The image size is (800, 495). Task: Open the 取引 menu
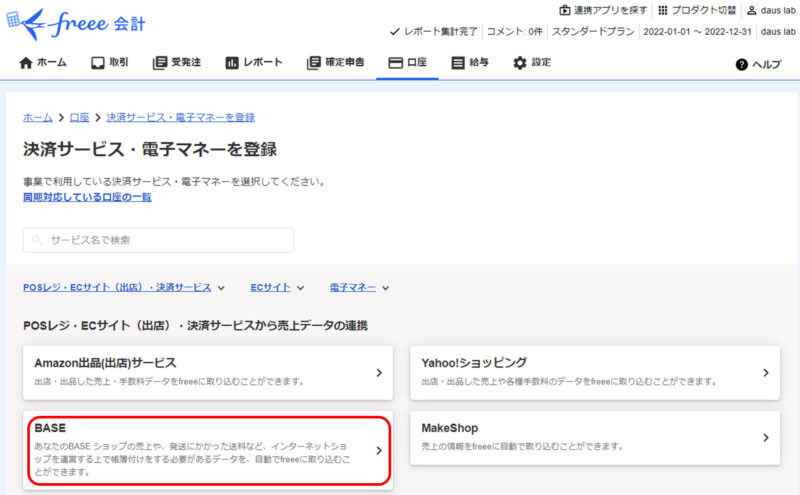pos(118,62)
